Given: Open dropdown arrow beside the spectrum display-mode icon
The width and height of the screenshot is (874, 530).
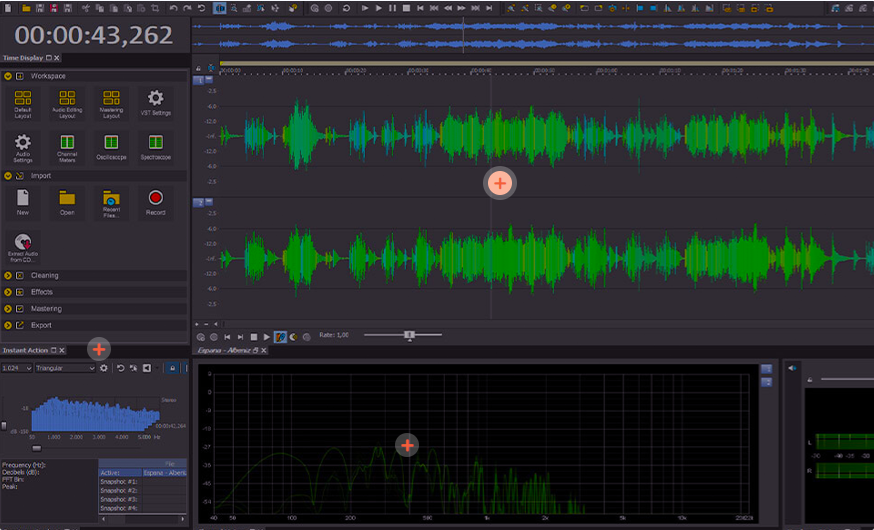Looking at the screenshot, I should coord(157,368).
